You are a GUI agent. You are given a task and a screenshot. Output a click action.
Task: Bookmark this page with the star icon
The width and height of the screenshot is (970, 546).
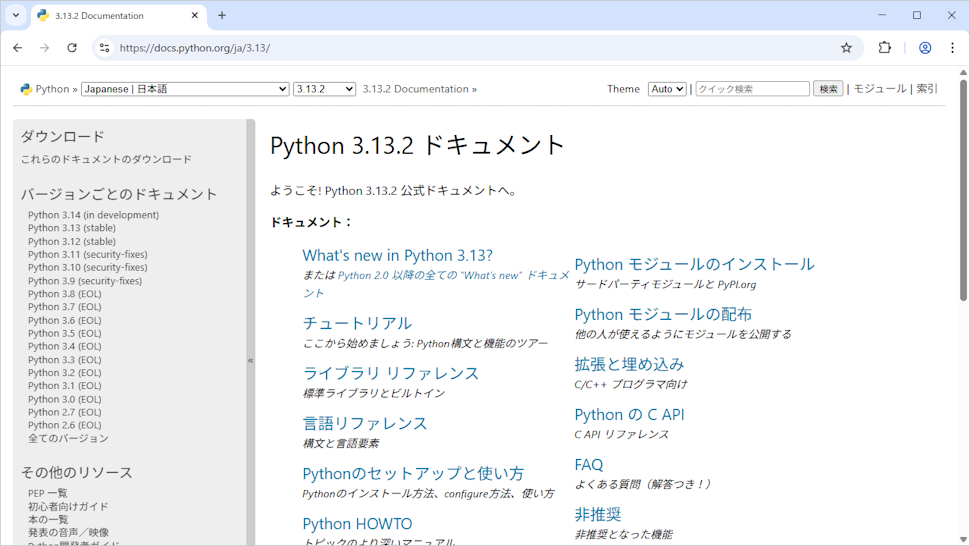pos(846,48)
